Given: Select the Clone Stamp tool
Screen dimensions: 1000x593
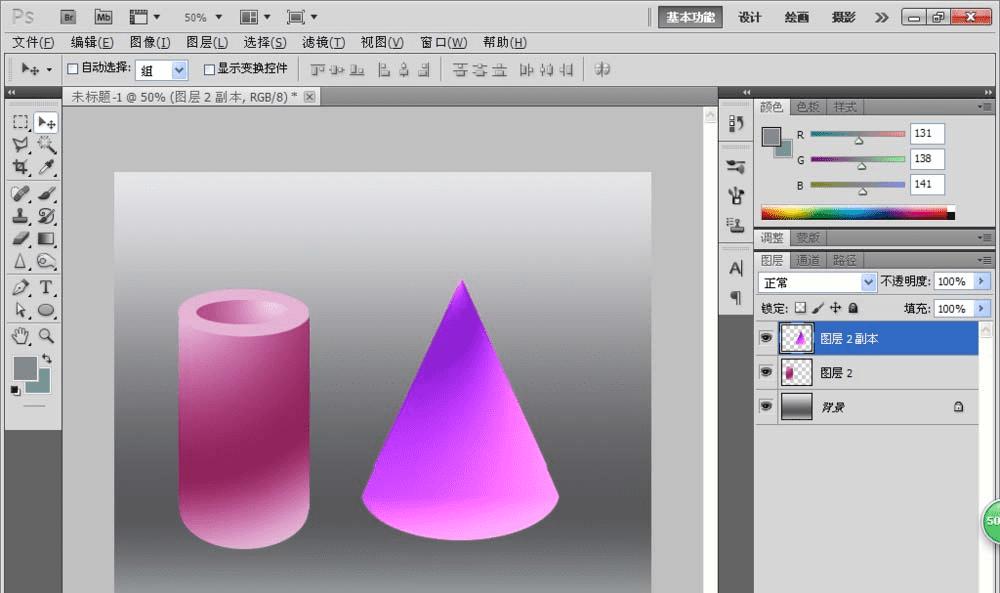Looking at the screenshot, I should click(x=20, y=215).
